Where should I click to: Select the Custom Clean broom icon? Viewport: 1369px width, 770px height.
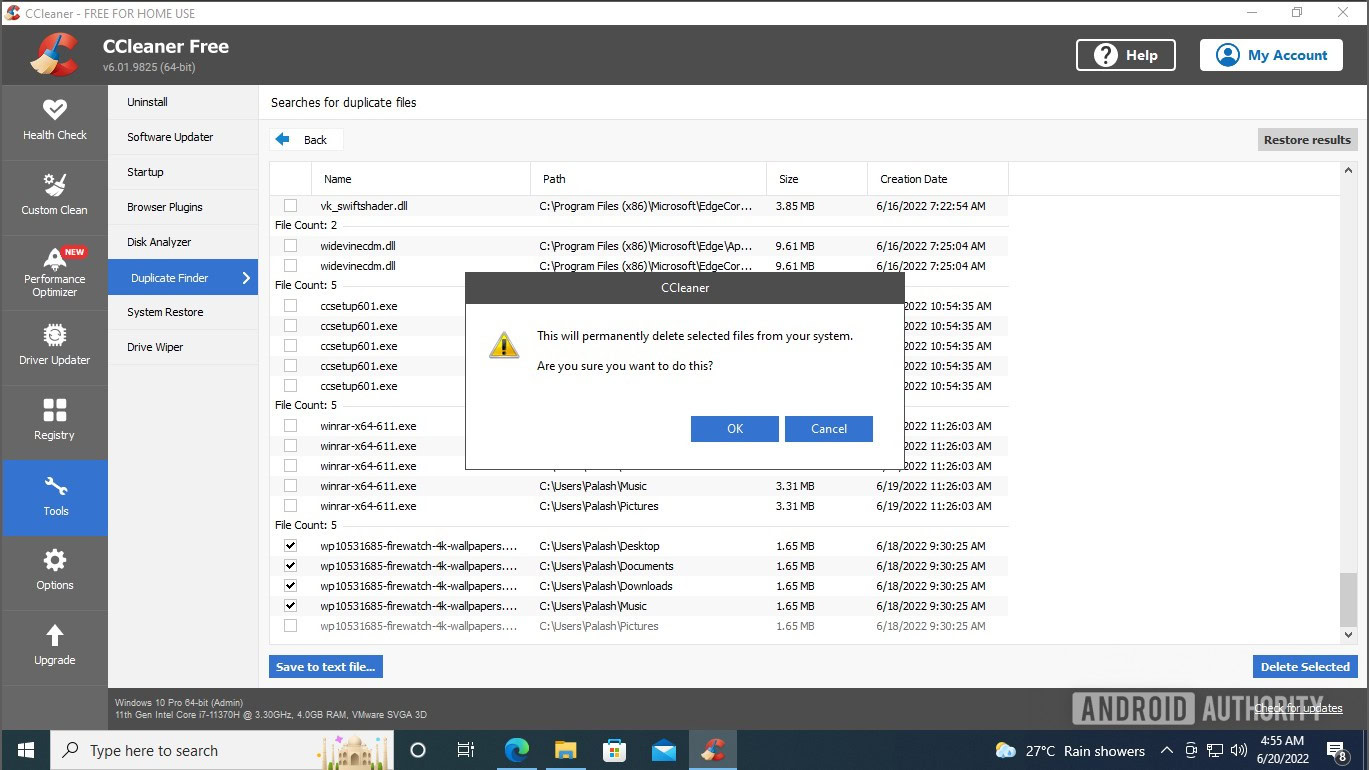(x=54, y=185)
